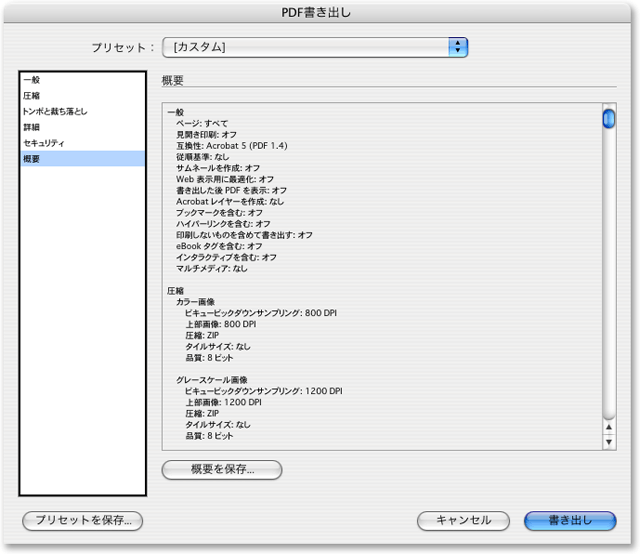Viewport: 640px width, 554px height.
Task: Click the PDF書き出し title bar
Action: point(320,12)
